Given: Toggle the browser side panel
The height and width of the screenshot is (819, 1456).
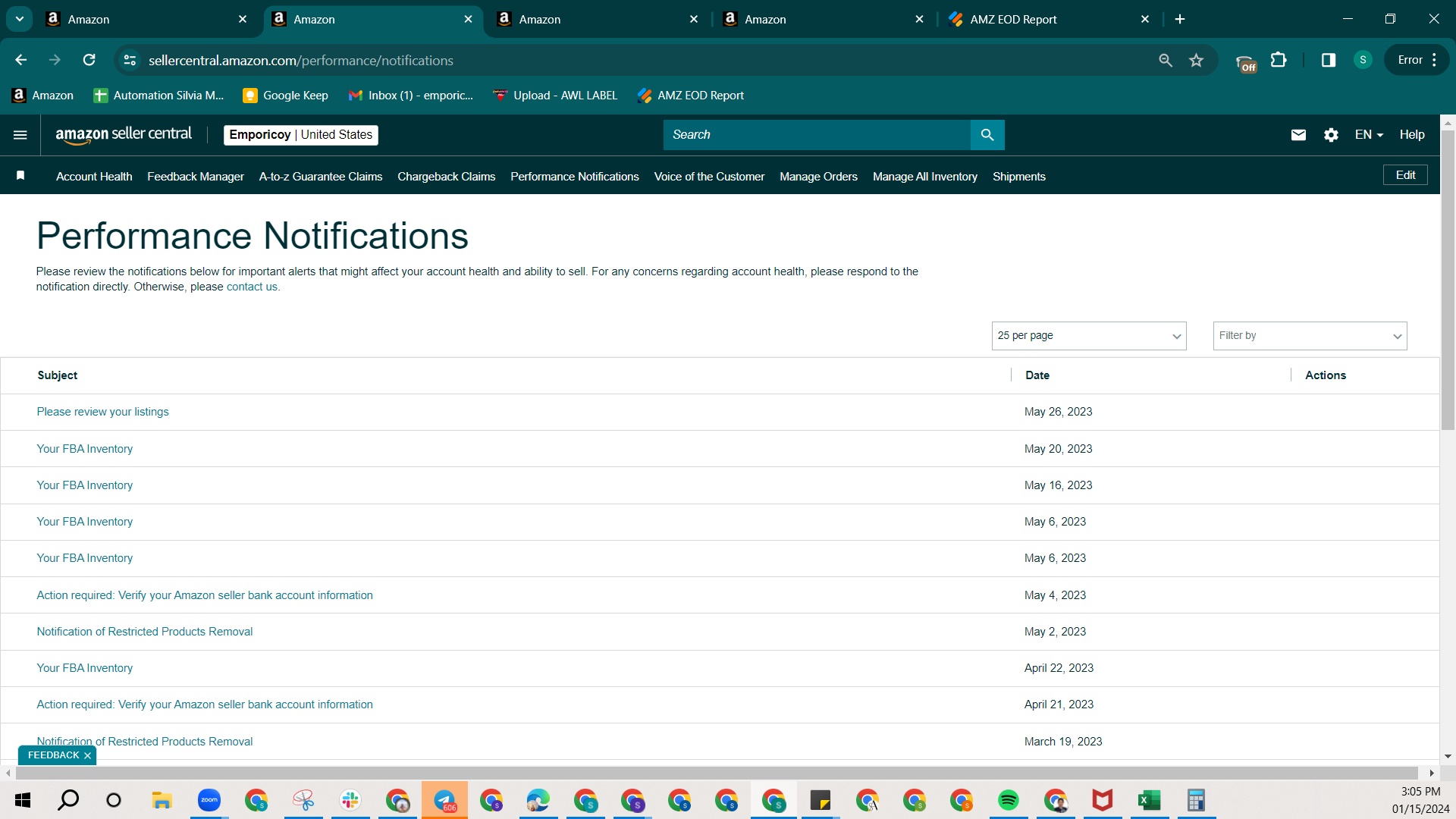Looking at the screenshot, I should (x=1328, y=60).
